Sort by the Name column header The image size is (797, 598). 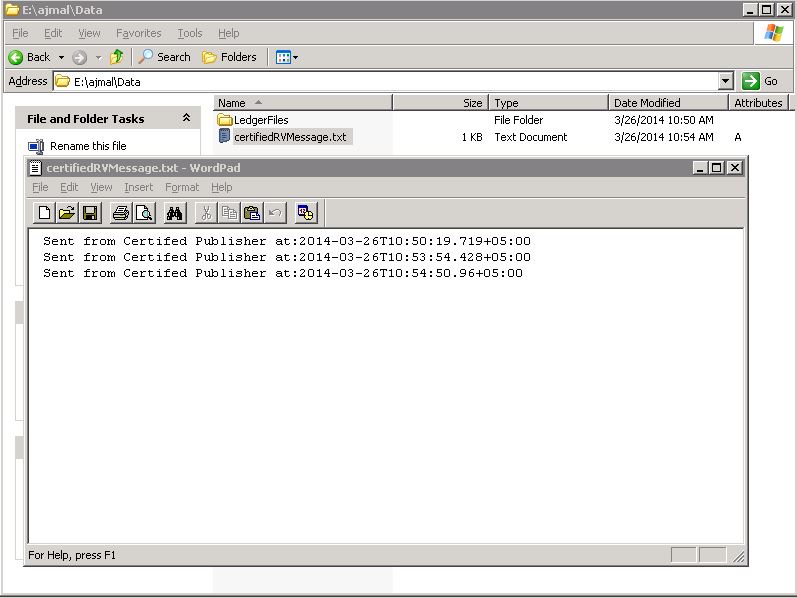coord(303,103)
